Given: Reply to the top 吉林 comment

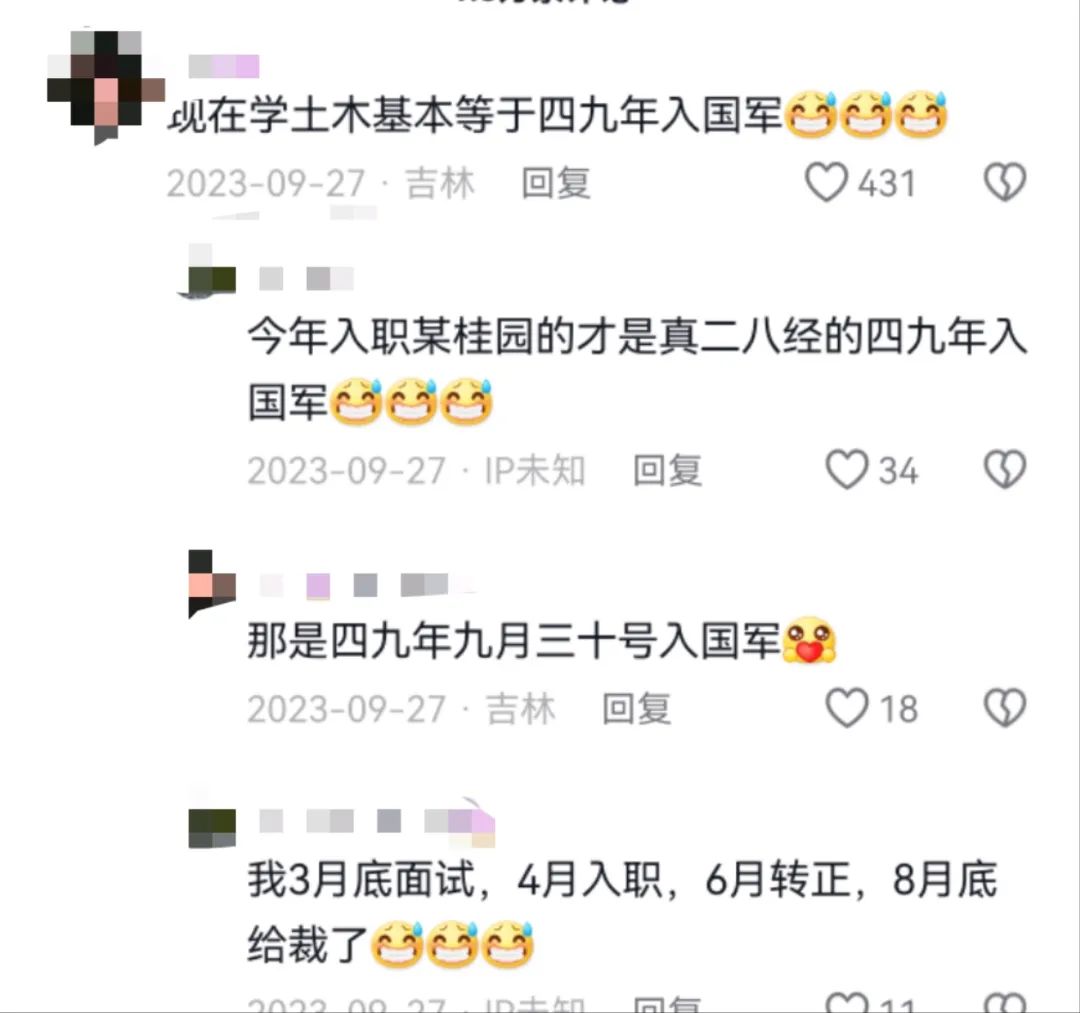Looking at the screenshot, I should coord(556,183).
